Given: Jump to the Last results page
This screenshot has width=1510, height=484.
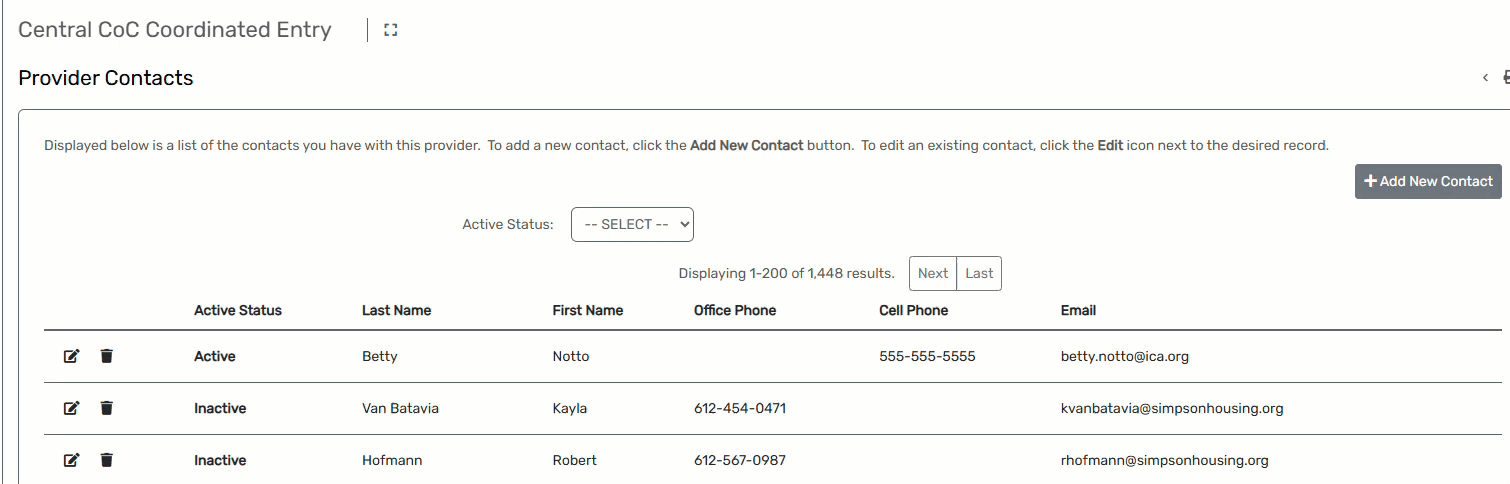Looking at the screenshot, I should 979,274.
